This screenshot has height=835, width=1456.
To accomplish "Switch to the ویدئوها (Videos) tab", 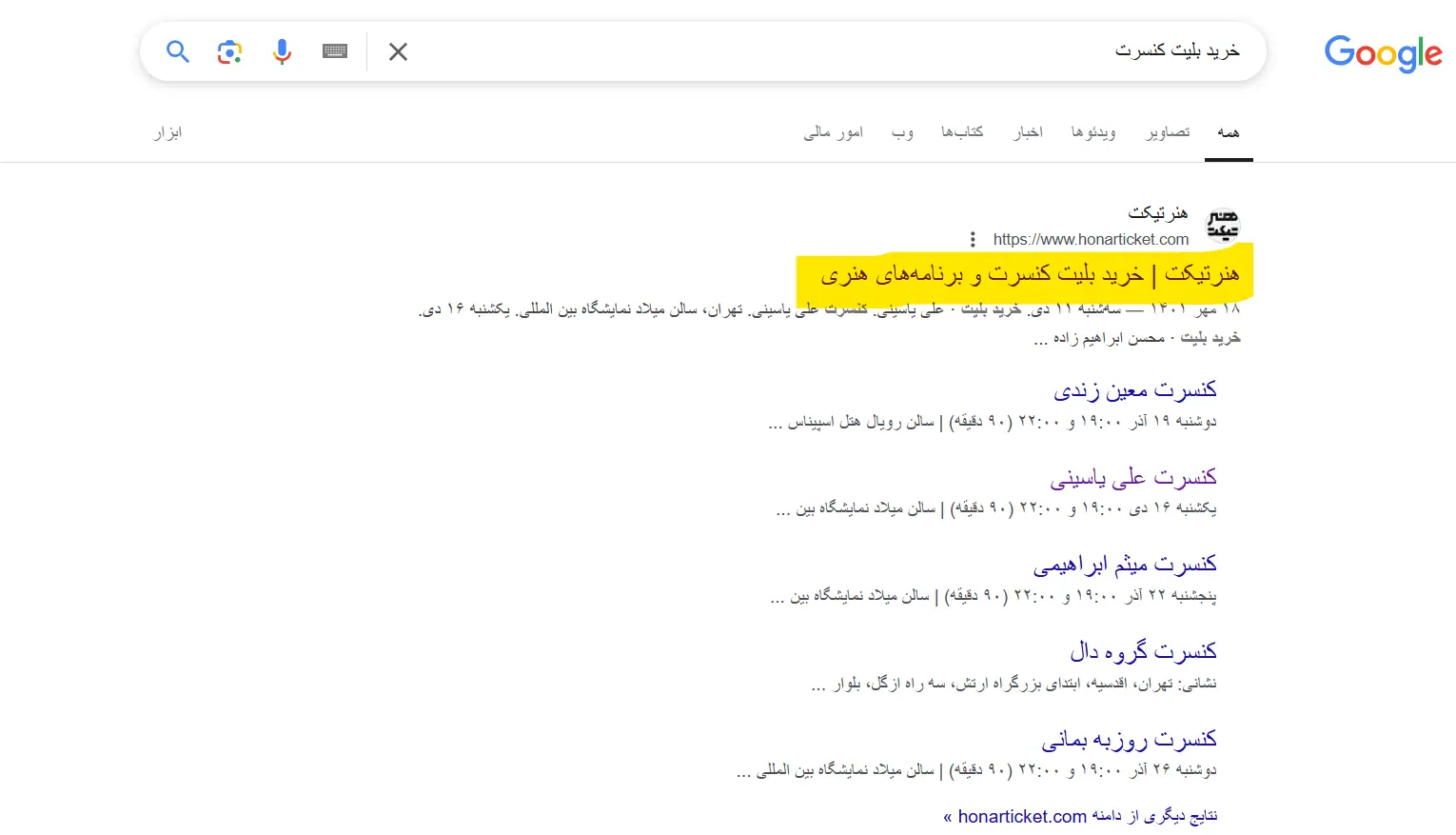I will (1093, 132).
